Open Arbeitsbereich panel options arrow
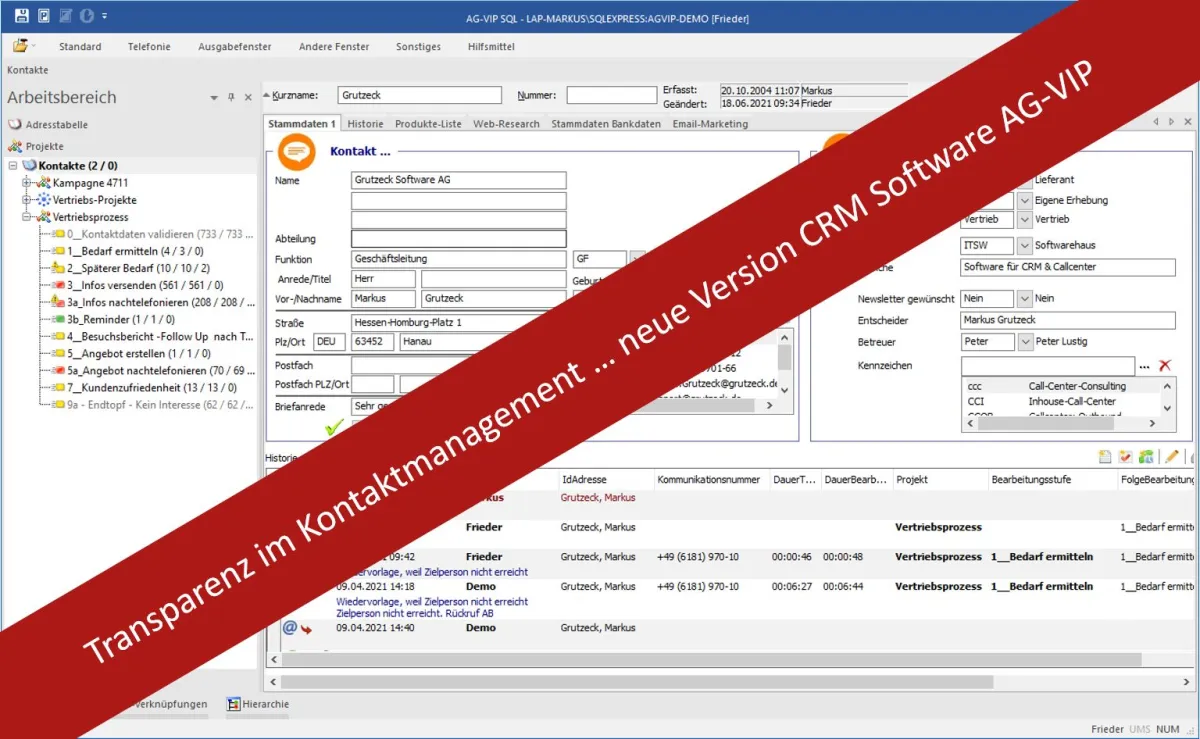Screen dimensions: 1200x739 pyautogui.click(x=214, y=98)
